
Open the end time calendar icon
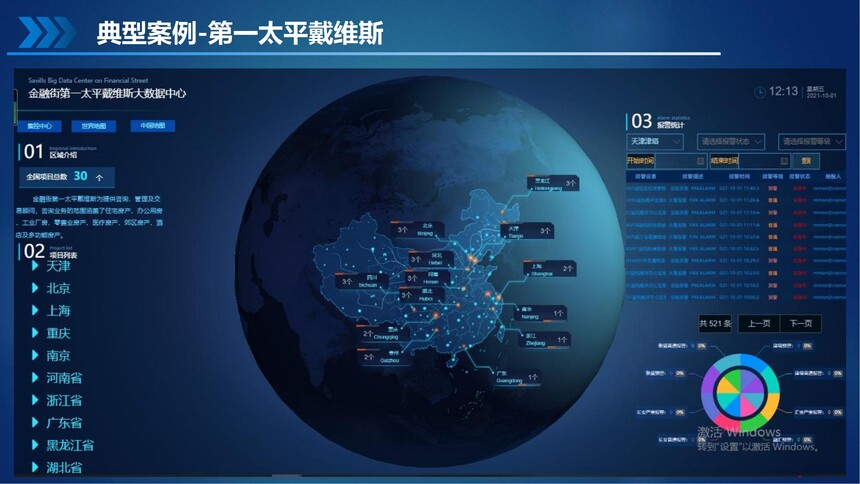(x=784, y=161)
